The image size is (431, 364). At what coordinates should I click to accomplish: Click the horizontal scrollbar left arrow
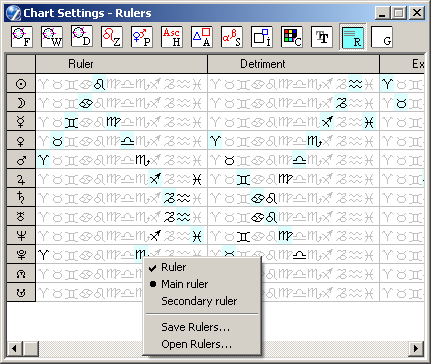pos(14,349)
